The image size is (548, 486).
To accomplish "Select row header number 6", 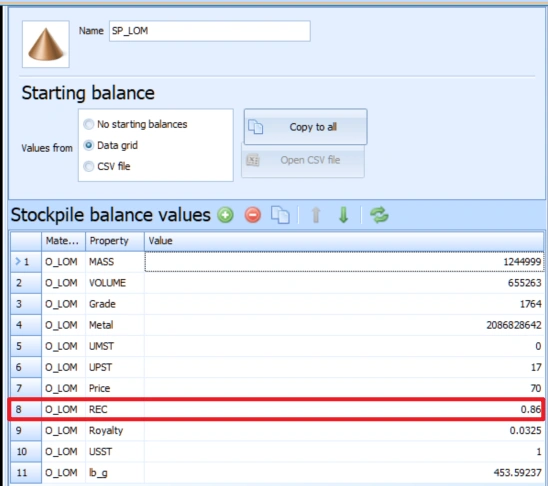I will click(26, 367).
